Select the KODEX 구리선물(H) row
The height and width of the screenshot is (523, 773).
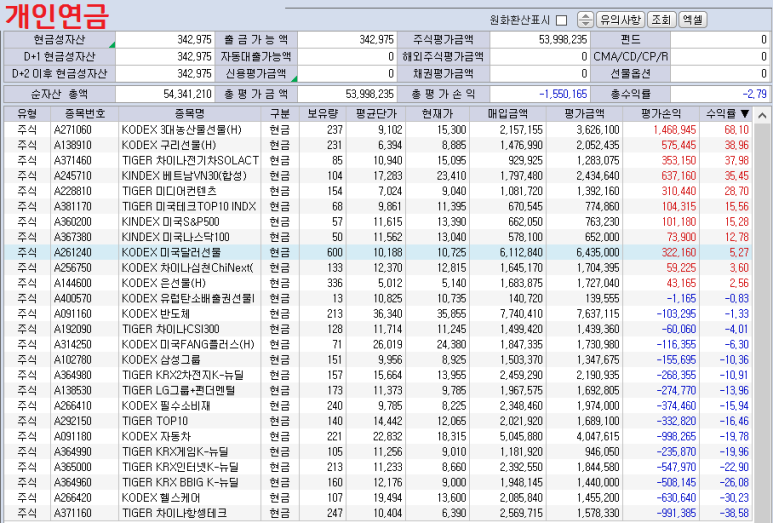tap(378, 145)
